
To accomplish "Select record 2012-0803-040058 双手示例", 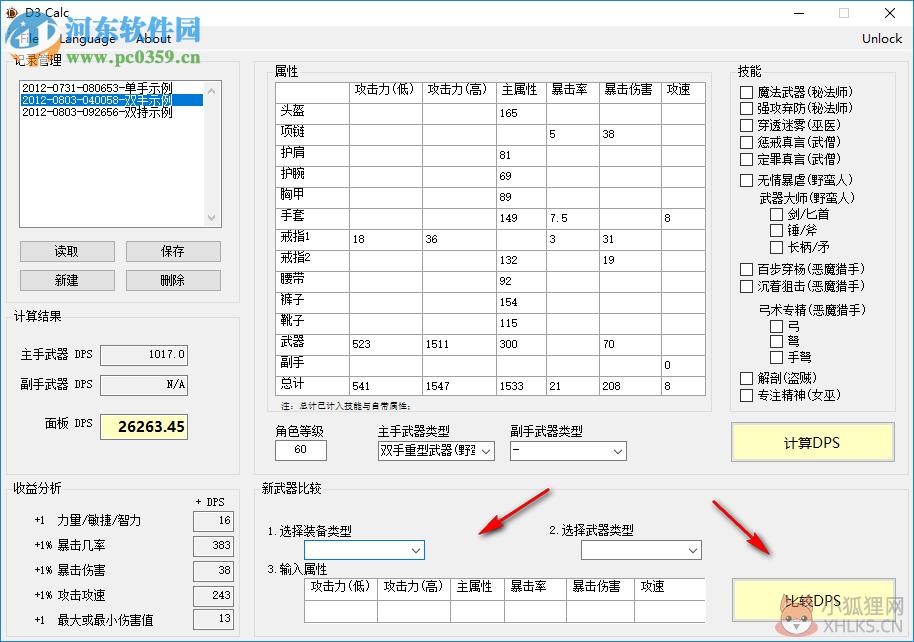I will point(111,100).
